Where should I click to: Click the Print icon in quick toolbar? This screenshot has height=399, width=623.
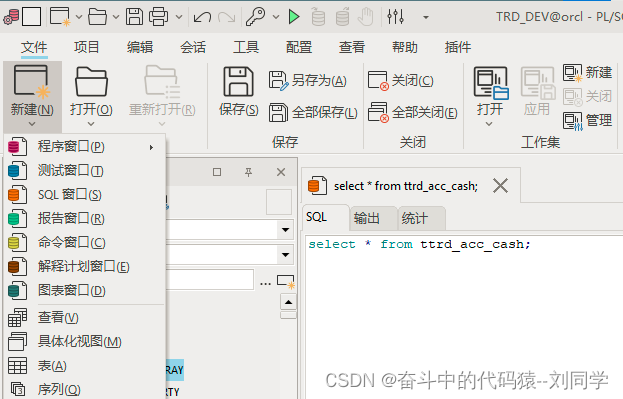click(x=158, y=17)
